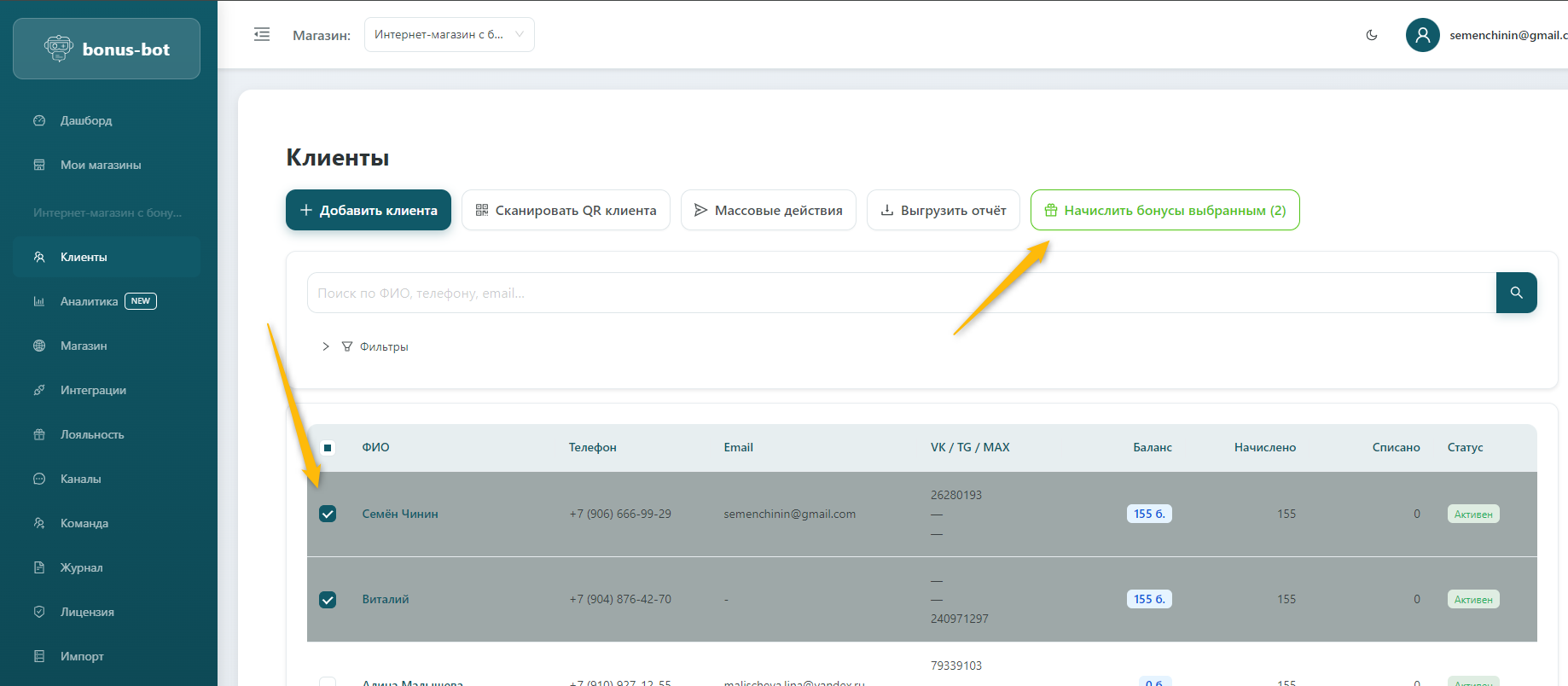Click the License shield icon

(x=39, y=612)
